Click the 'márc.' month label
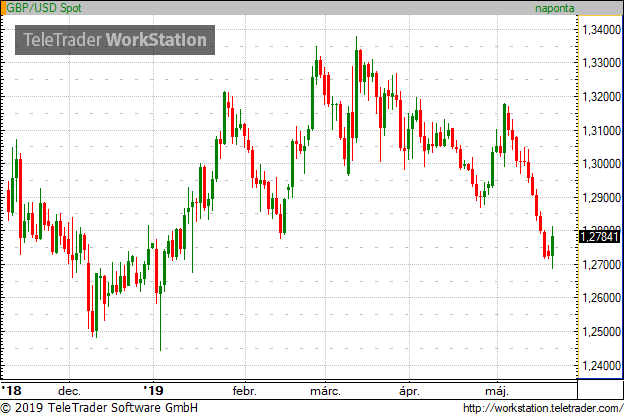 pyautogui.click(x=325, y=391)
